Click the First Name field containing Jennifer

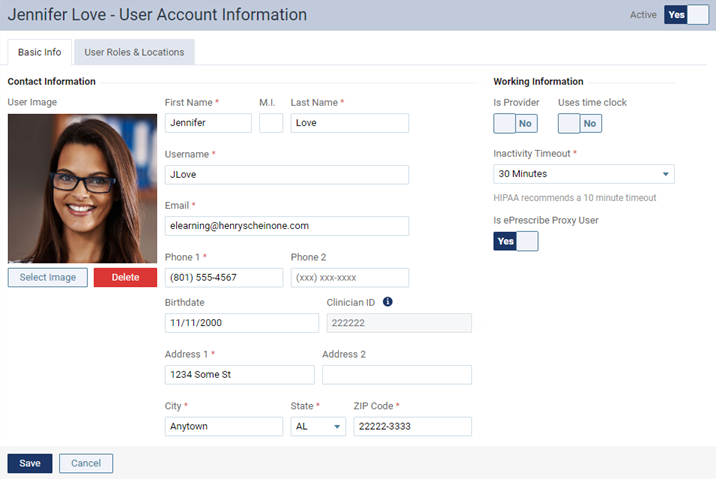coord(208,123)
